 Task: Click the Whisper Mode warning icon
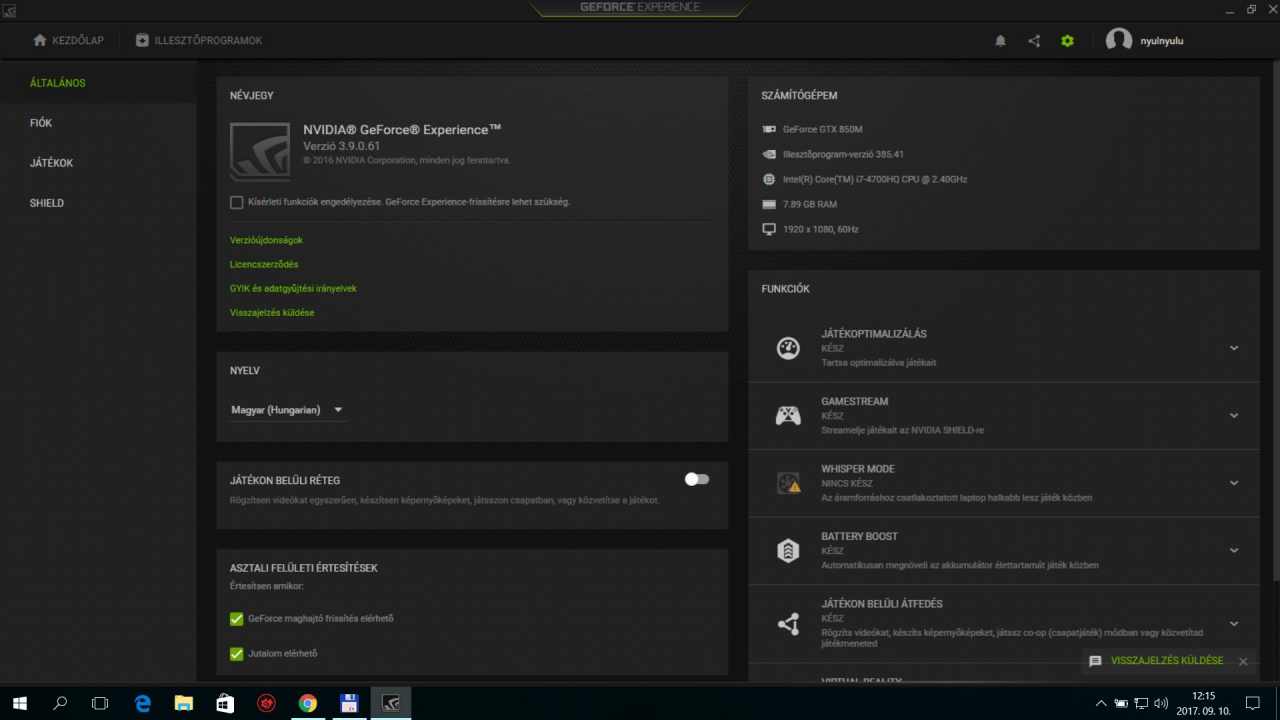coord(788,483)
